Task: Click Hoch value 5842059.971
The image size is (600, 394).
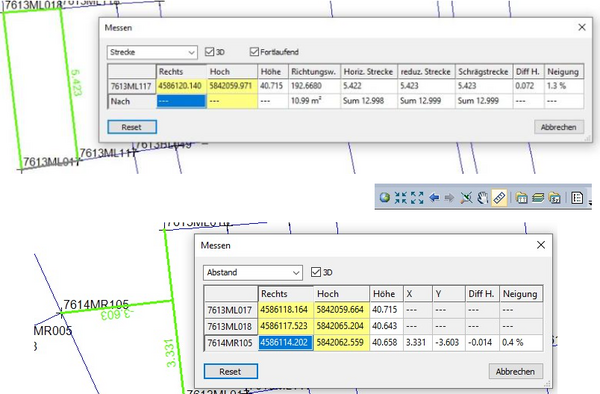Action: [232, 86]
